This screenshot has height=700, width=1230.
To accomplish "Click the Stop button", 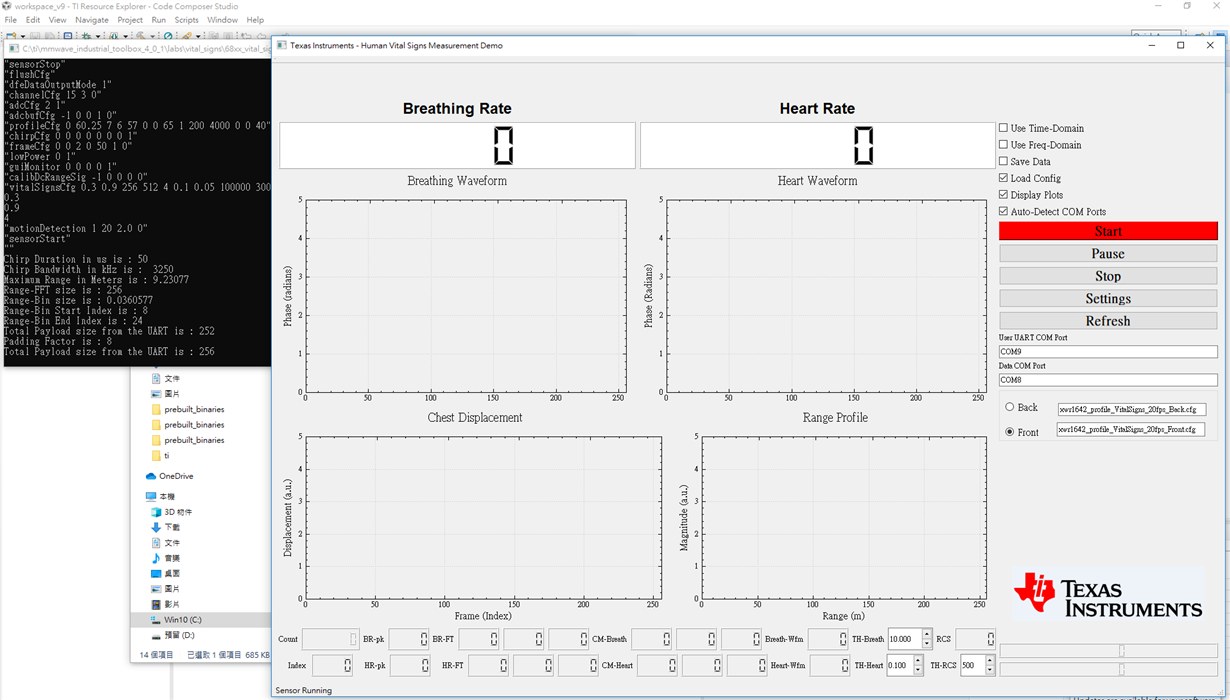I will click(1108, 276).
